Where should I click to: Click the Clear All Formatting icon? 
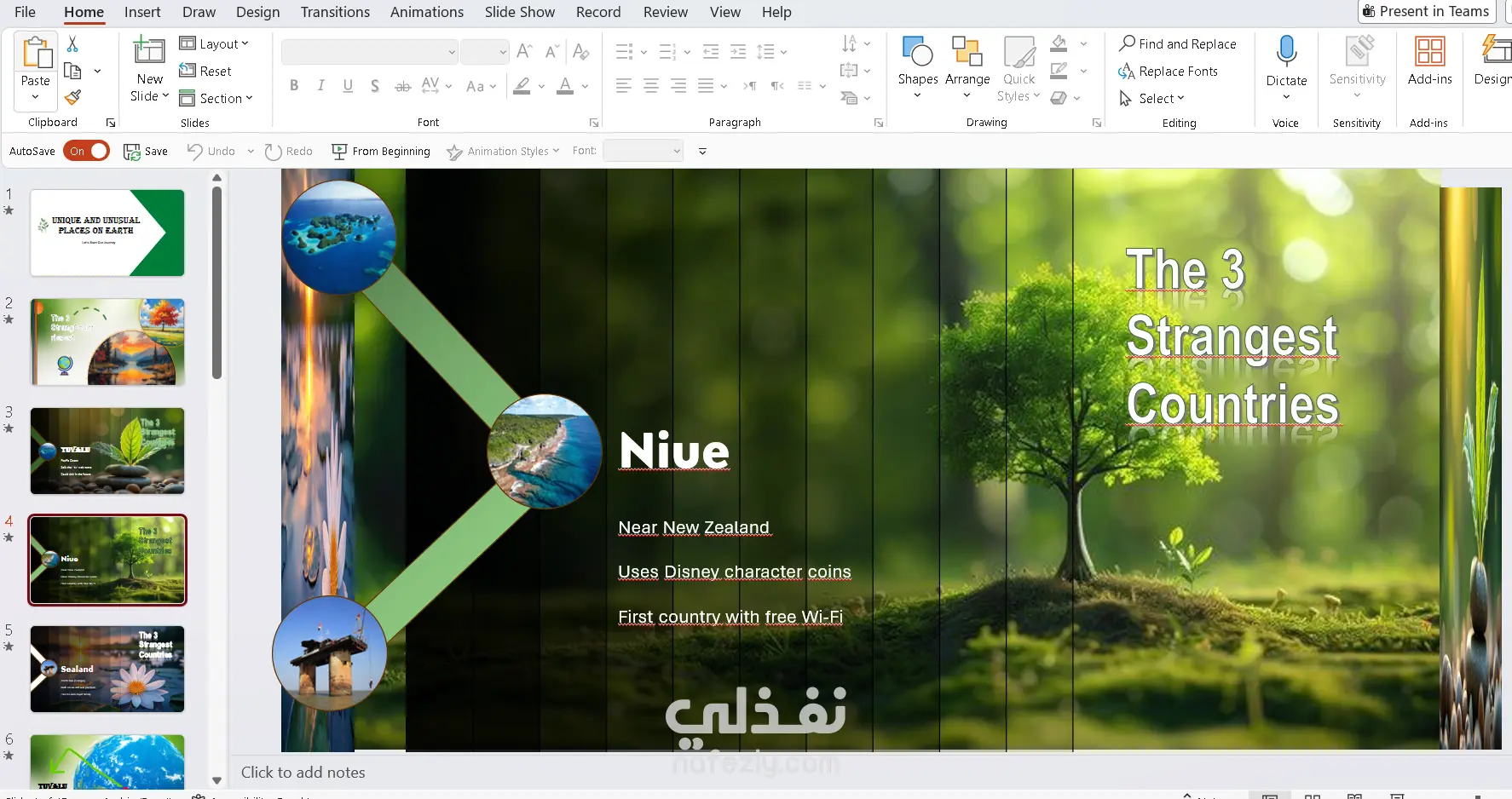click(x=581, y=52)
